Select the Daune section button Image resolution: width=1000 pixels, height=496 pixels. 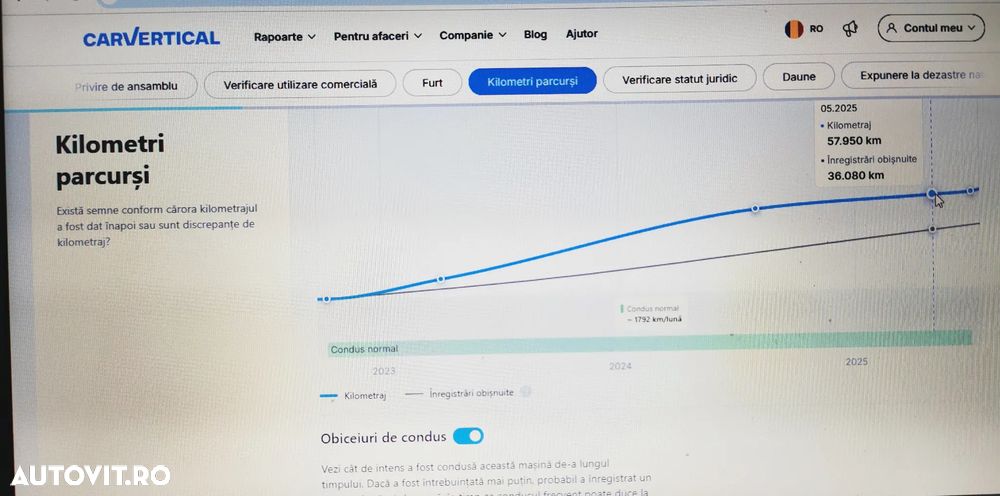(798, 77)
